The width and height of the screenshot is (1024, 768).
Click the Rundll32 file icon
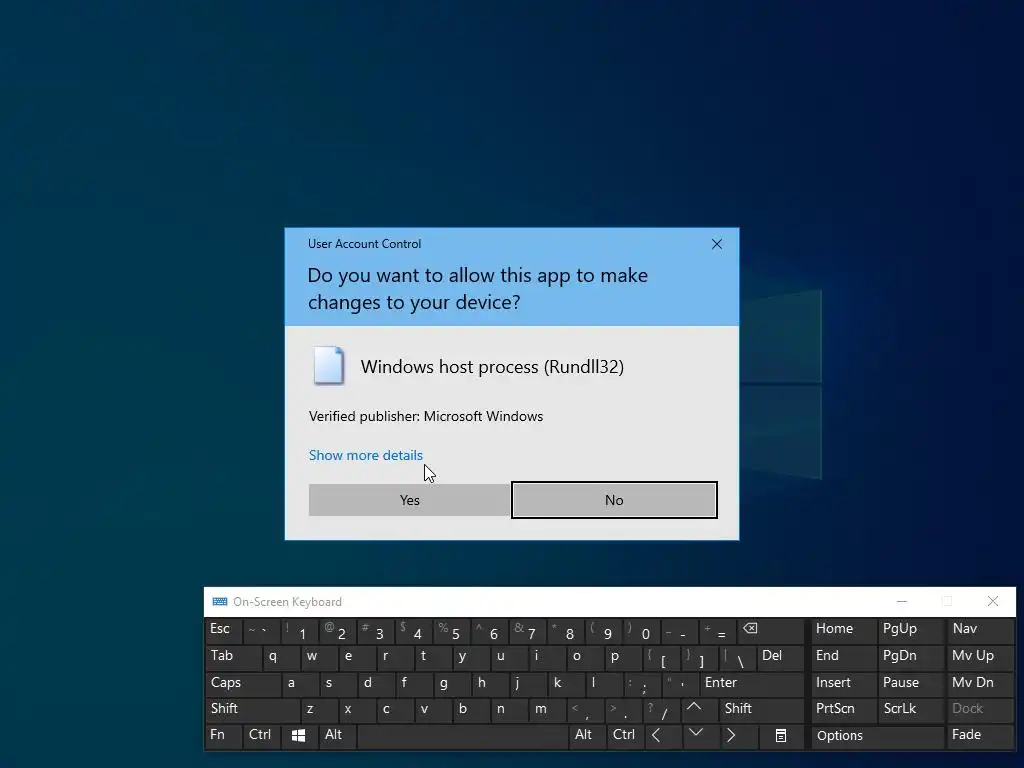(x=328, y=366)
